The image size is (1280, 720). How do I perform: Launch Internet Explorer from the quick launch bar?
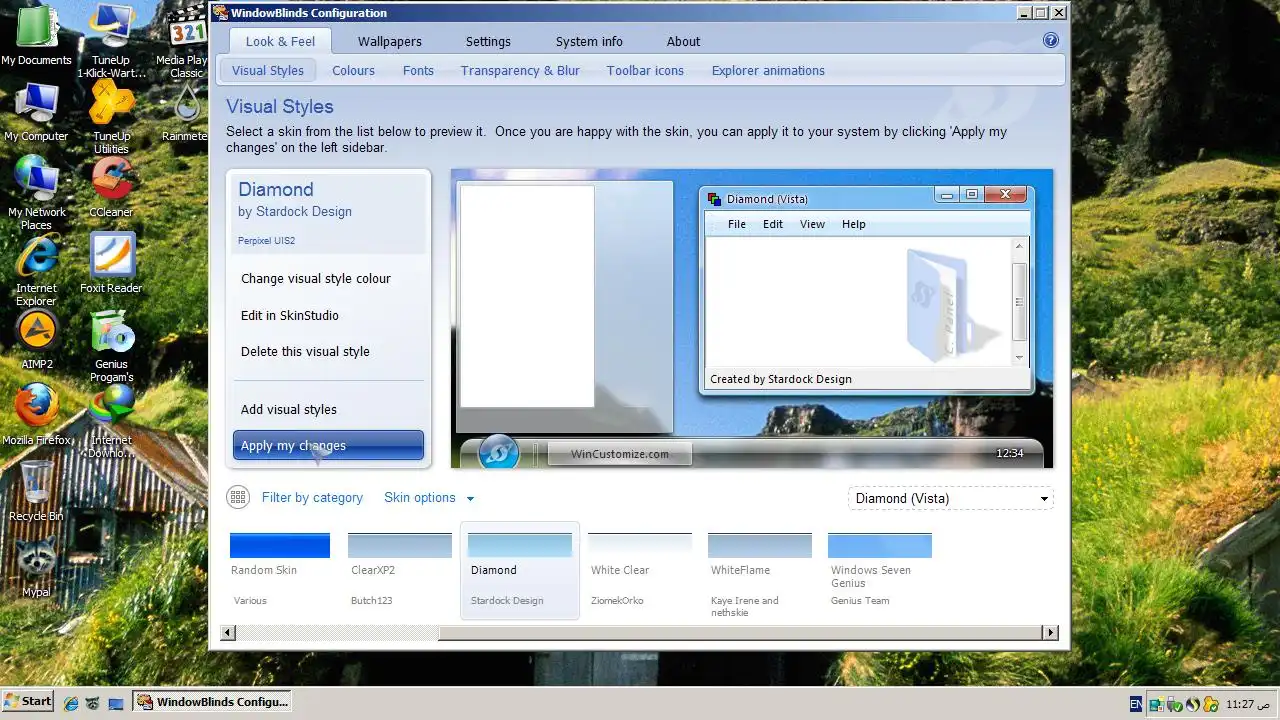click(x=71, y=703)
